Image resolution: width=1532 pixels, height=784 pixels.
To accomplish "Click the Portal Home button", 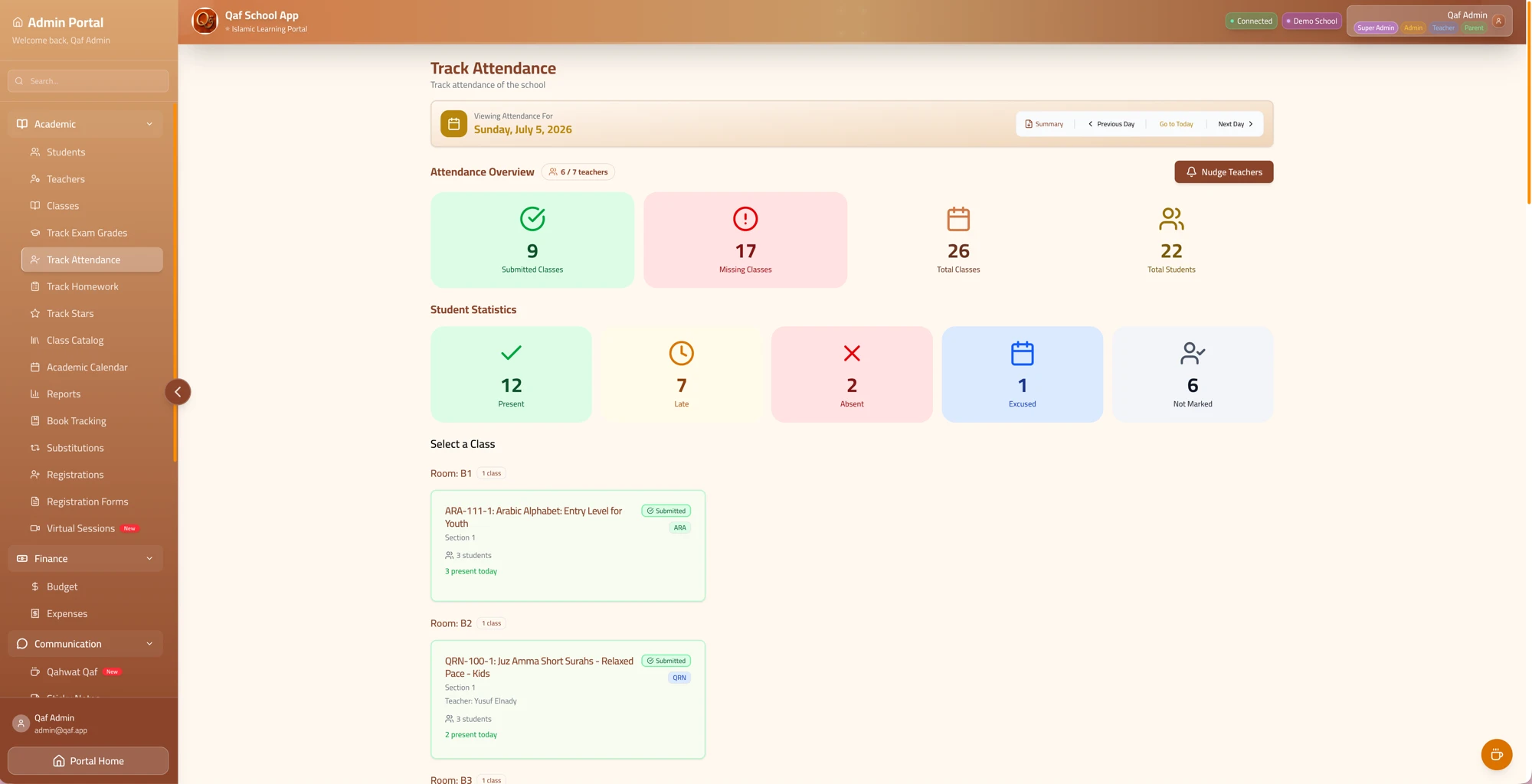I will click(88, 761).
